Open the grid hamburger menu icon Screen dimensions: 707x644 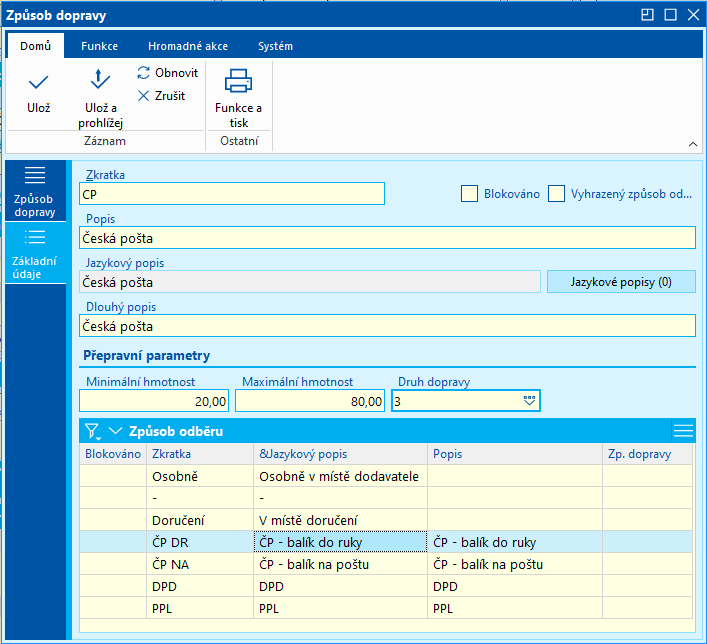coord(683,431)
